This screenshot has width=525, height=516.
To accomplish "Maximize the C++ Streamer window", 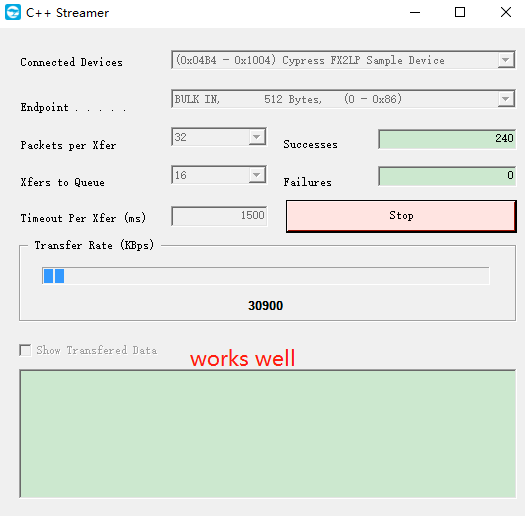I will point(460,12).
